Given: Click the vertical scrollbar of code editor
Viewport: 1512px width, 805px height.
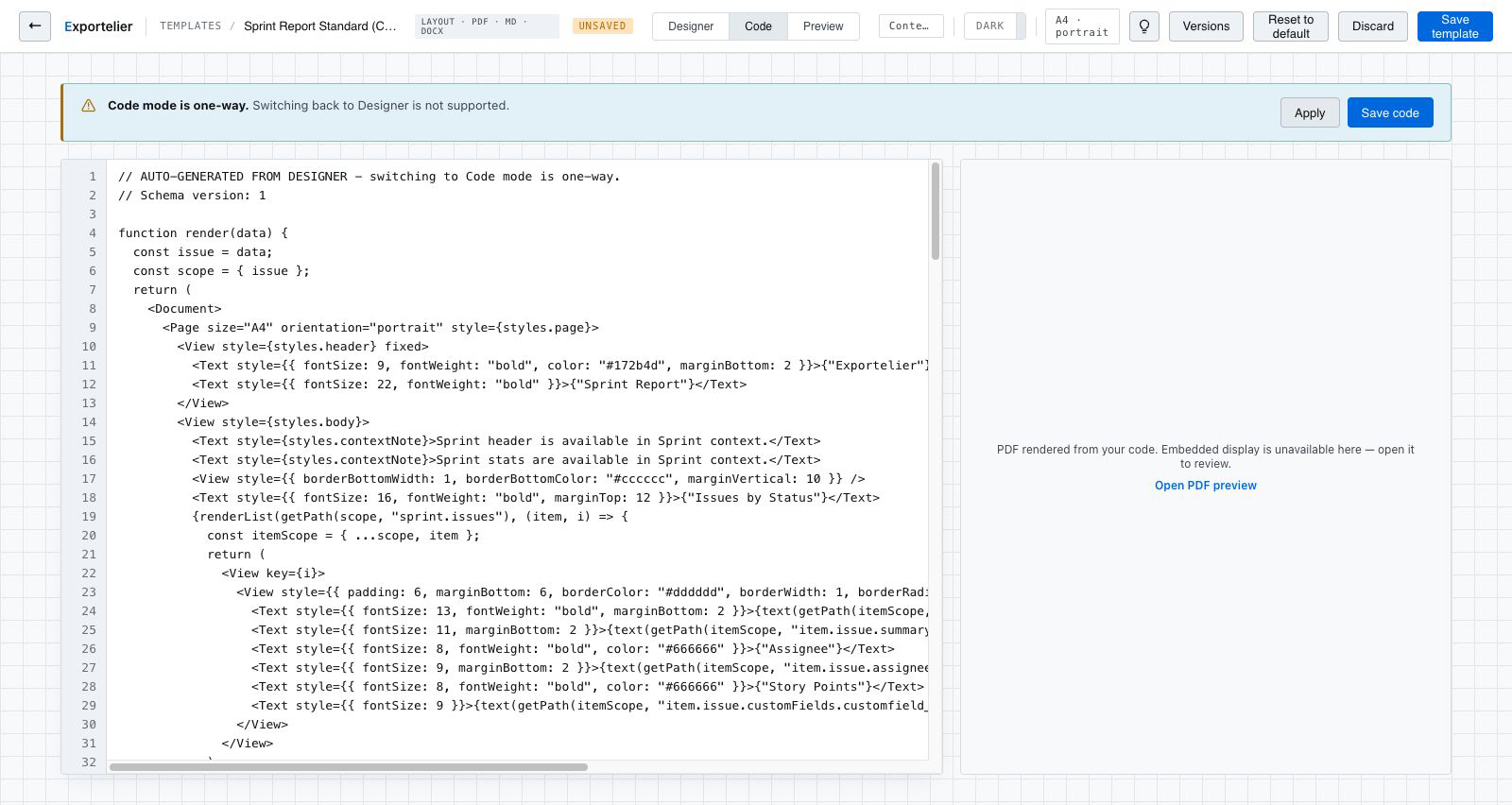Looking at the screenshot, I should point(936,211).
